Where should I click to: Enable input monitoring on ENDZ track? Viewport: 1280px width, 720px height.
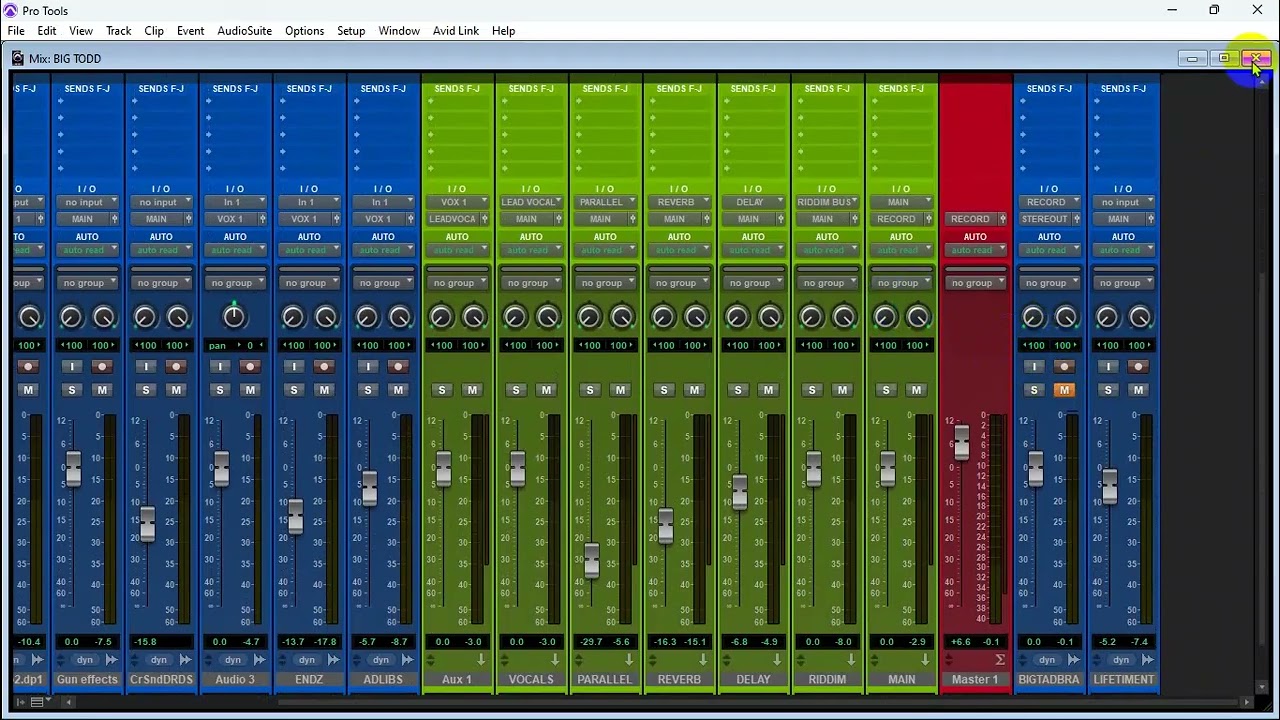pos(294,367)
